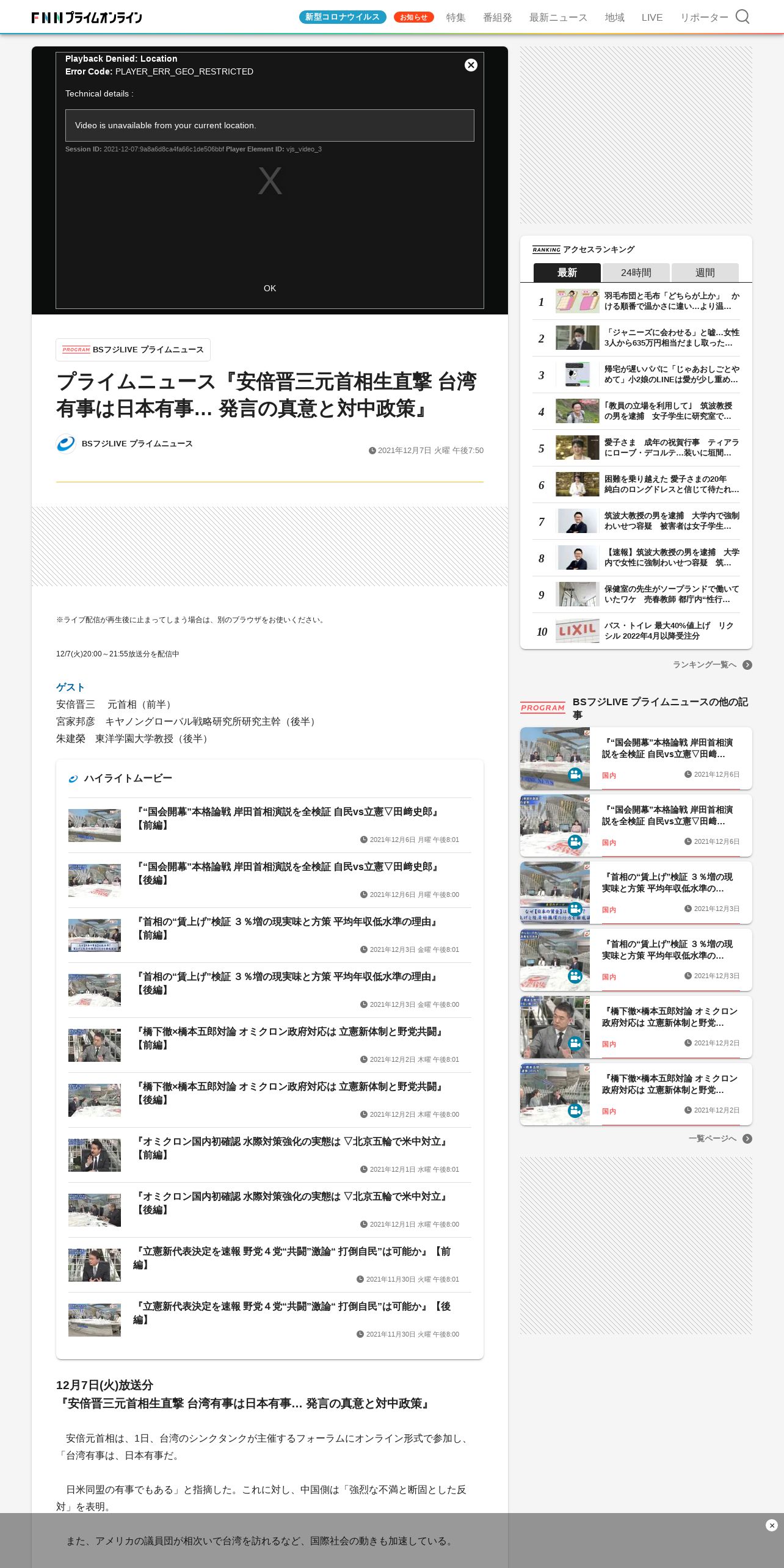Image resolution: width=784 pixels, height=1568 pixels.
Task: Open the 番組発 menu item
Action: click(497, 17)
